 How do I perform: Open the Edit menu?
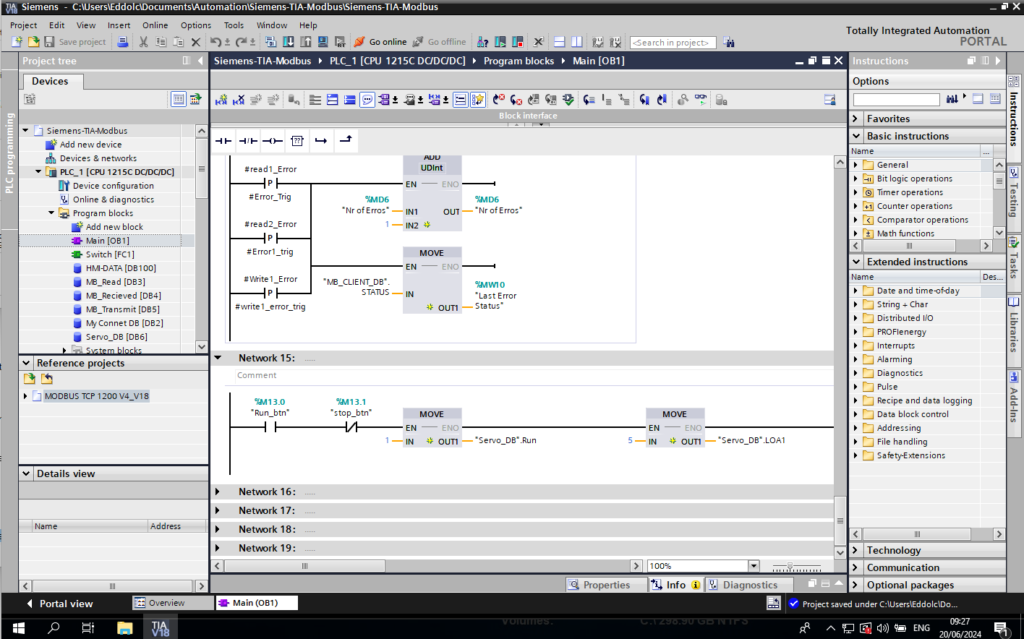pyautogui.click(x=57, y=25)
